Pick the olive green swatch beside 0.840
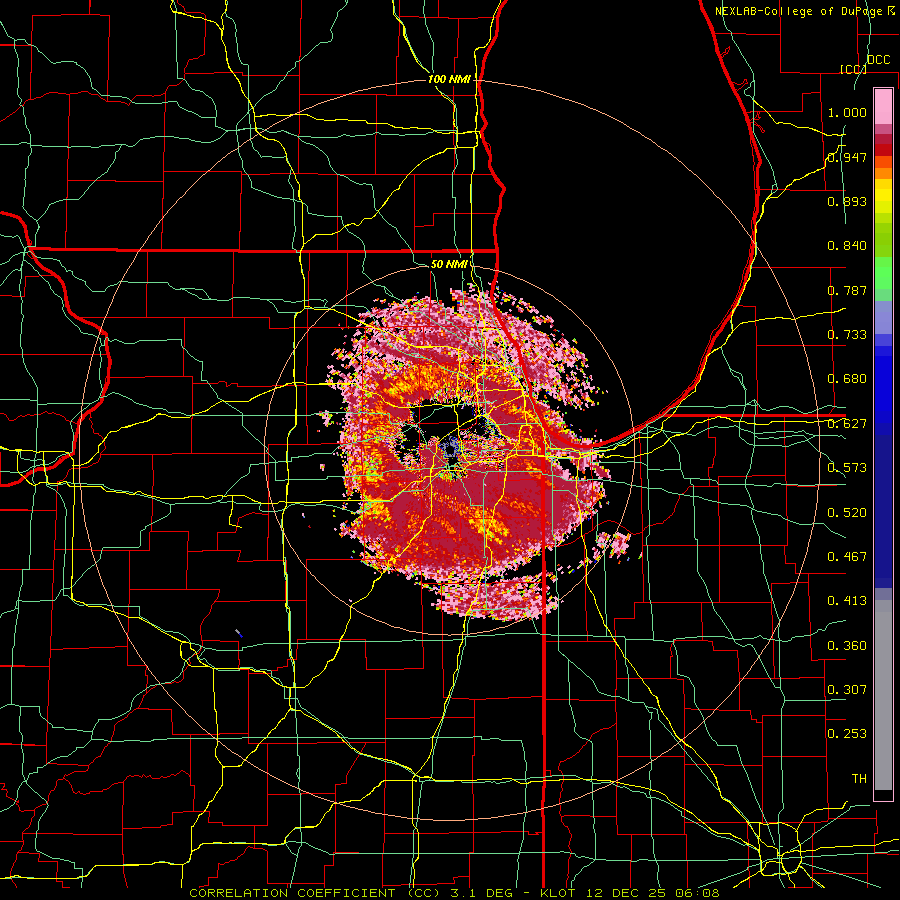Viewport: 900px width, 900px height. 883,240
